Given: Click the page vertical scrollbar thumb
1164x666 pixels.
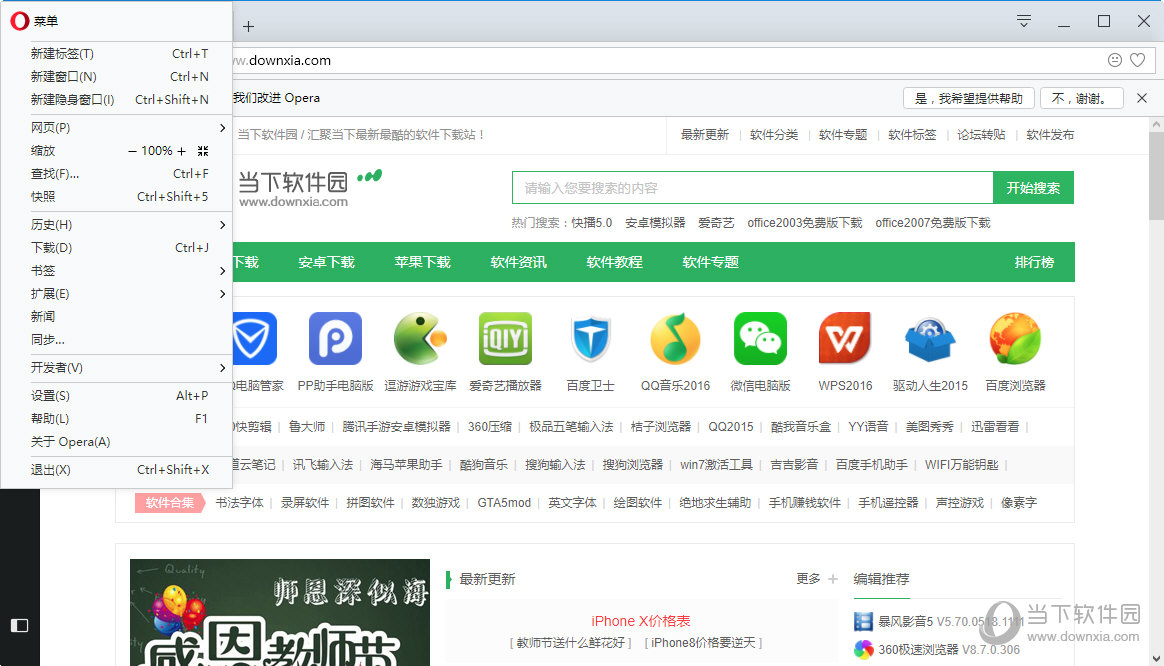Looking at the screenshot, I should click(x=1156, y=177).
